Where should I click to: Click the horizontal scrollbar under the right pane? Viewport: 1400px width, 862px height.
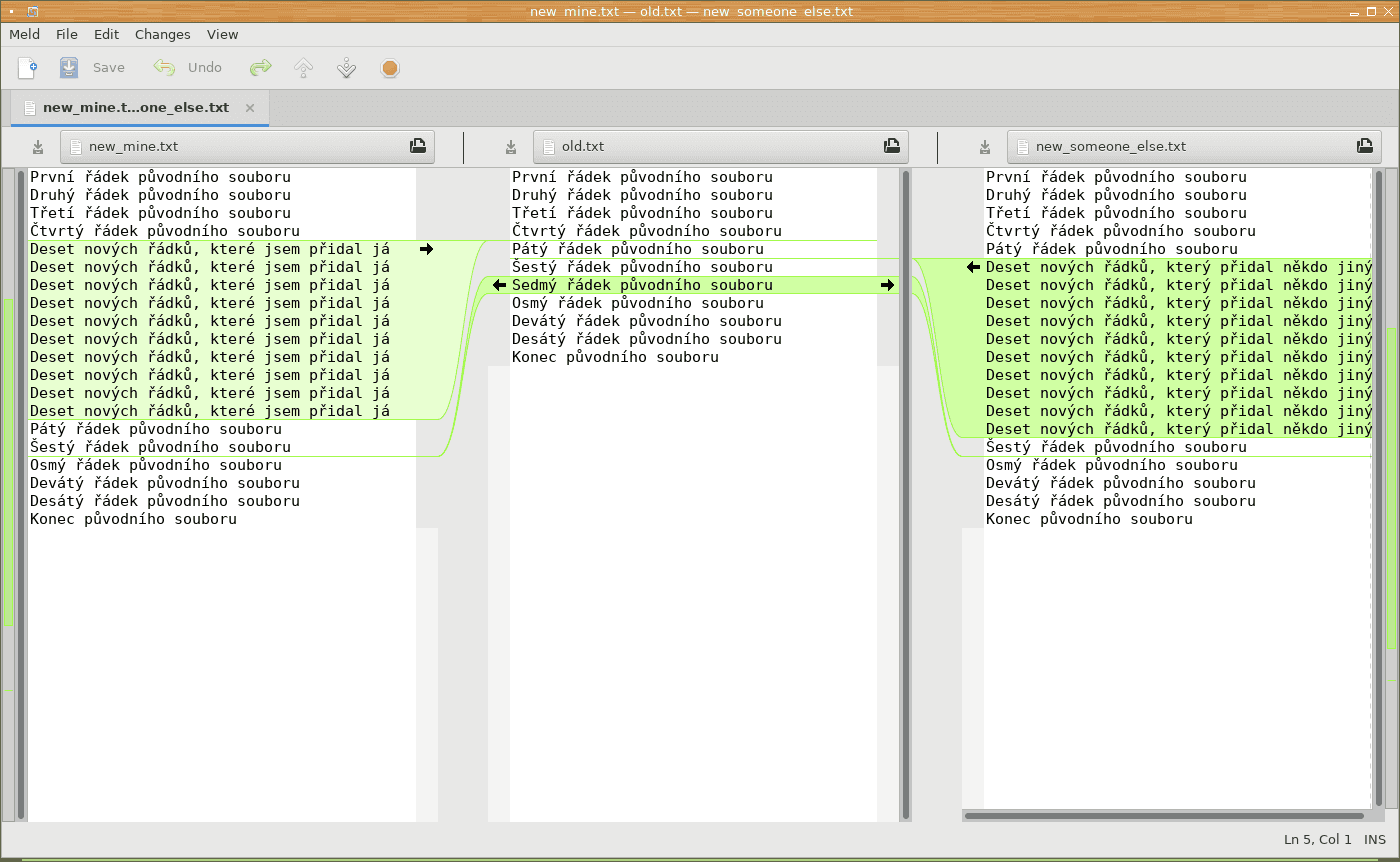pyautogui.click(x=1164, y=816)
